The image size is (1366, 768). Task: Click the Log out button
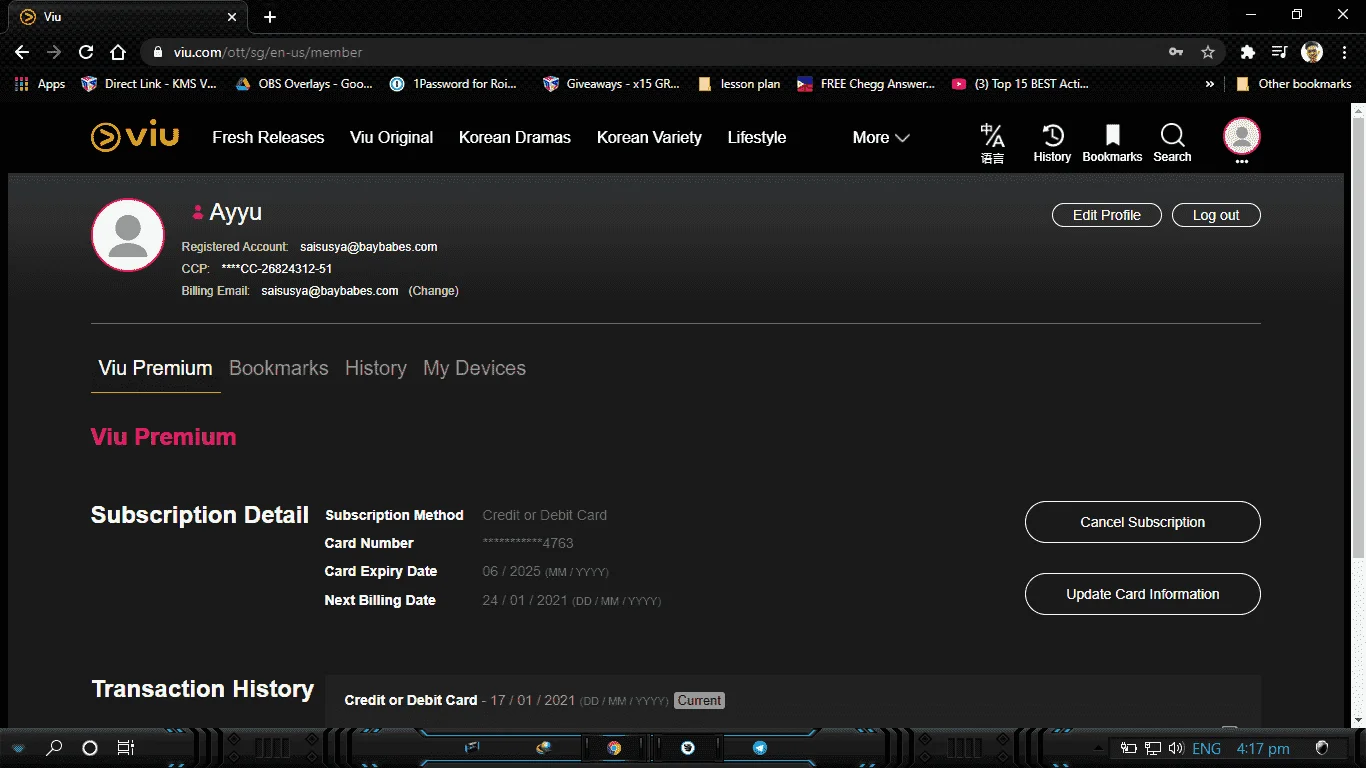tap(1215, 215)
